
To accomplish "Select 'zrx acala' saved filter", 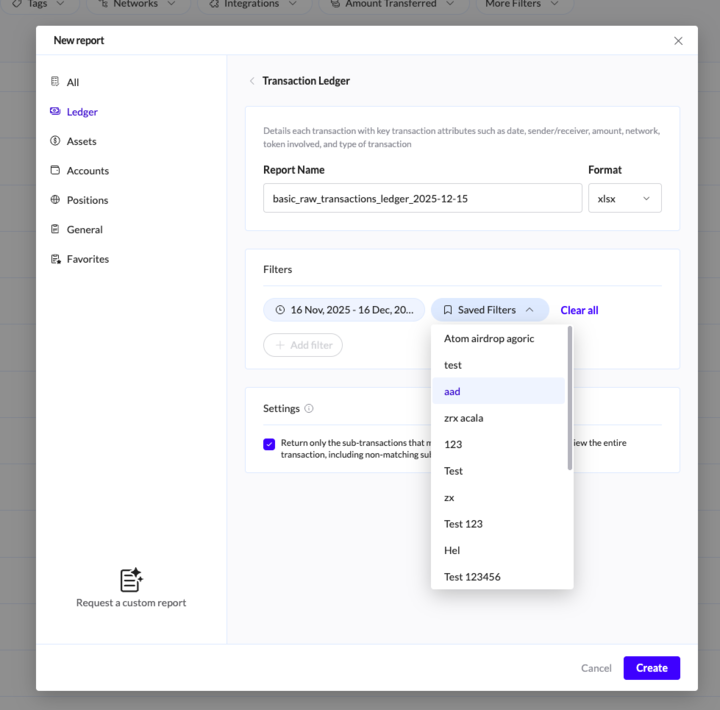I will pos(464,418).
